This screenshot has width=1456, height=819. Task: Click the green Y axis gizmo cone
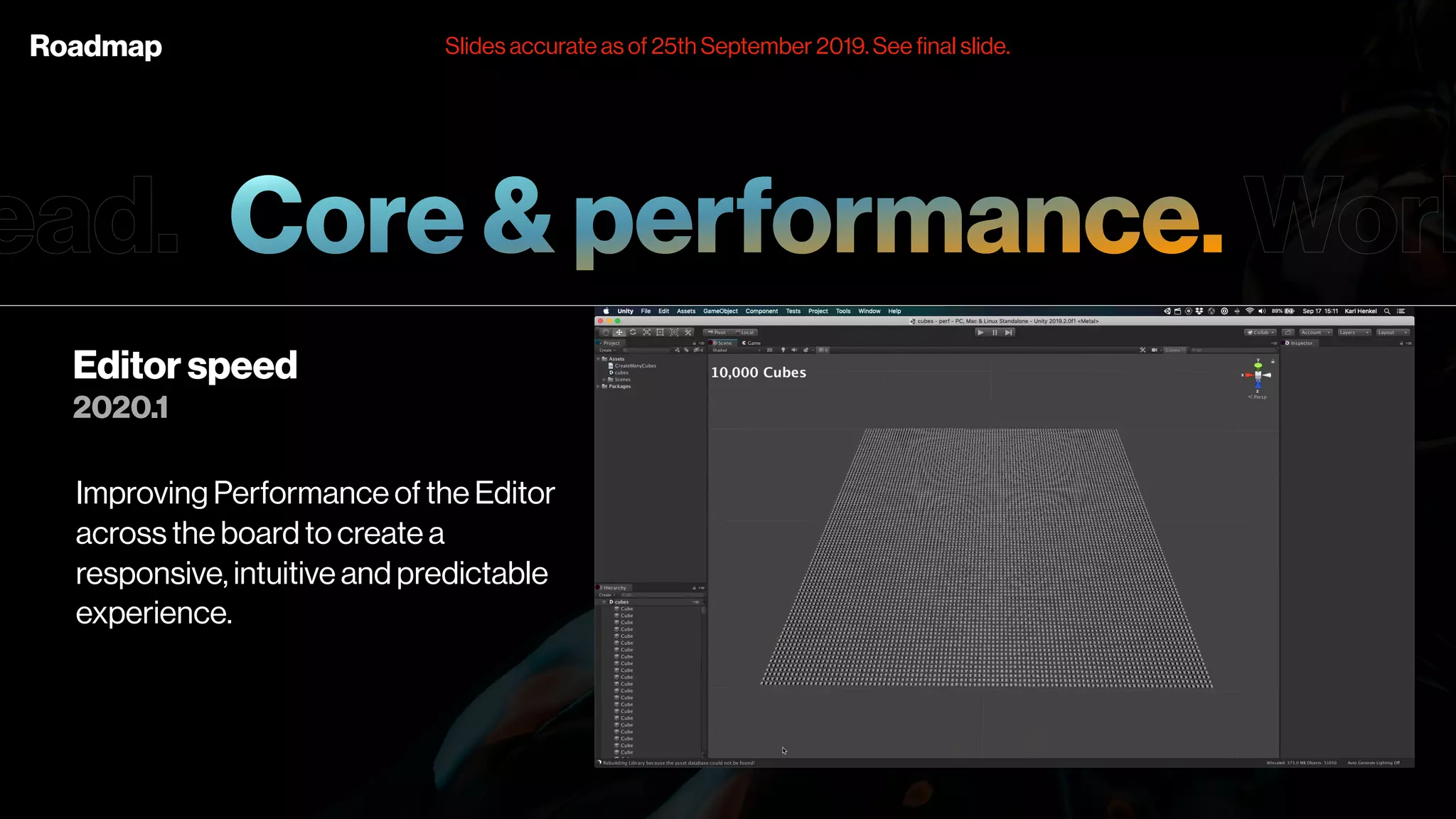tap(1258, 365)
